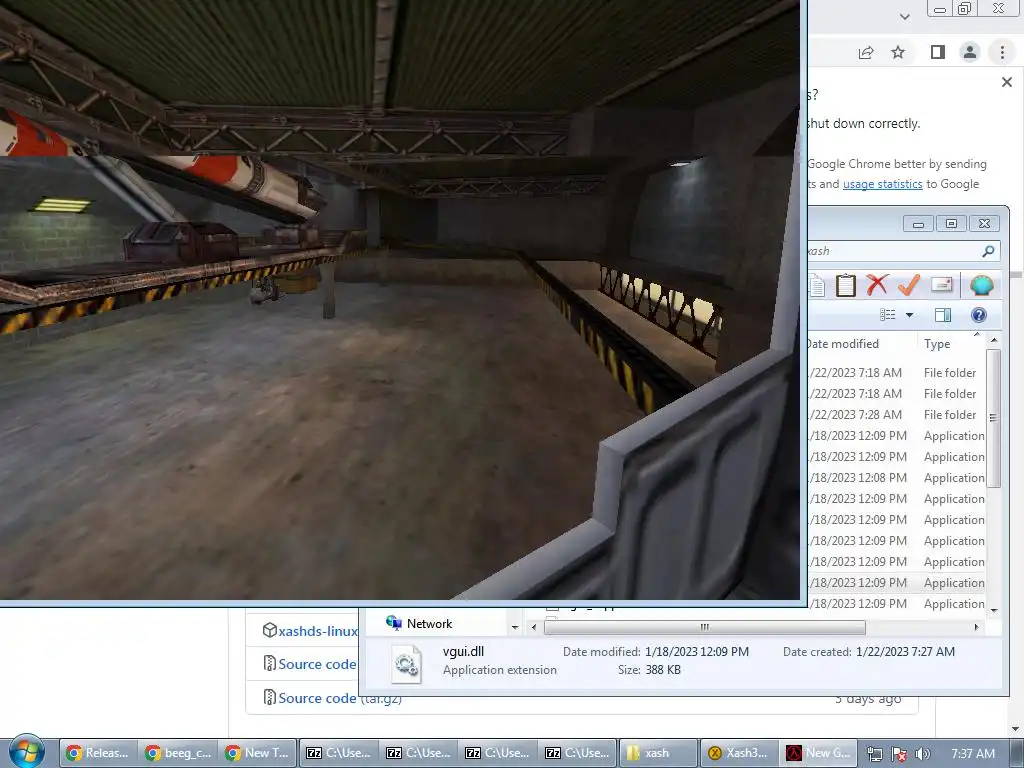Click the Windows Start orb
Screen dimensions: 1024x768
26,751
